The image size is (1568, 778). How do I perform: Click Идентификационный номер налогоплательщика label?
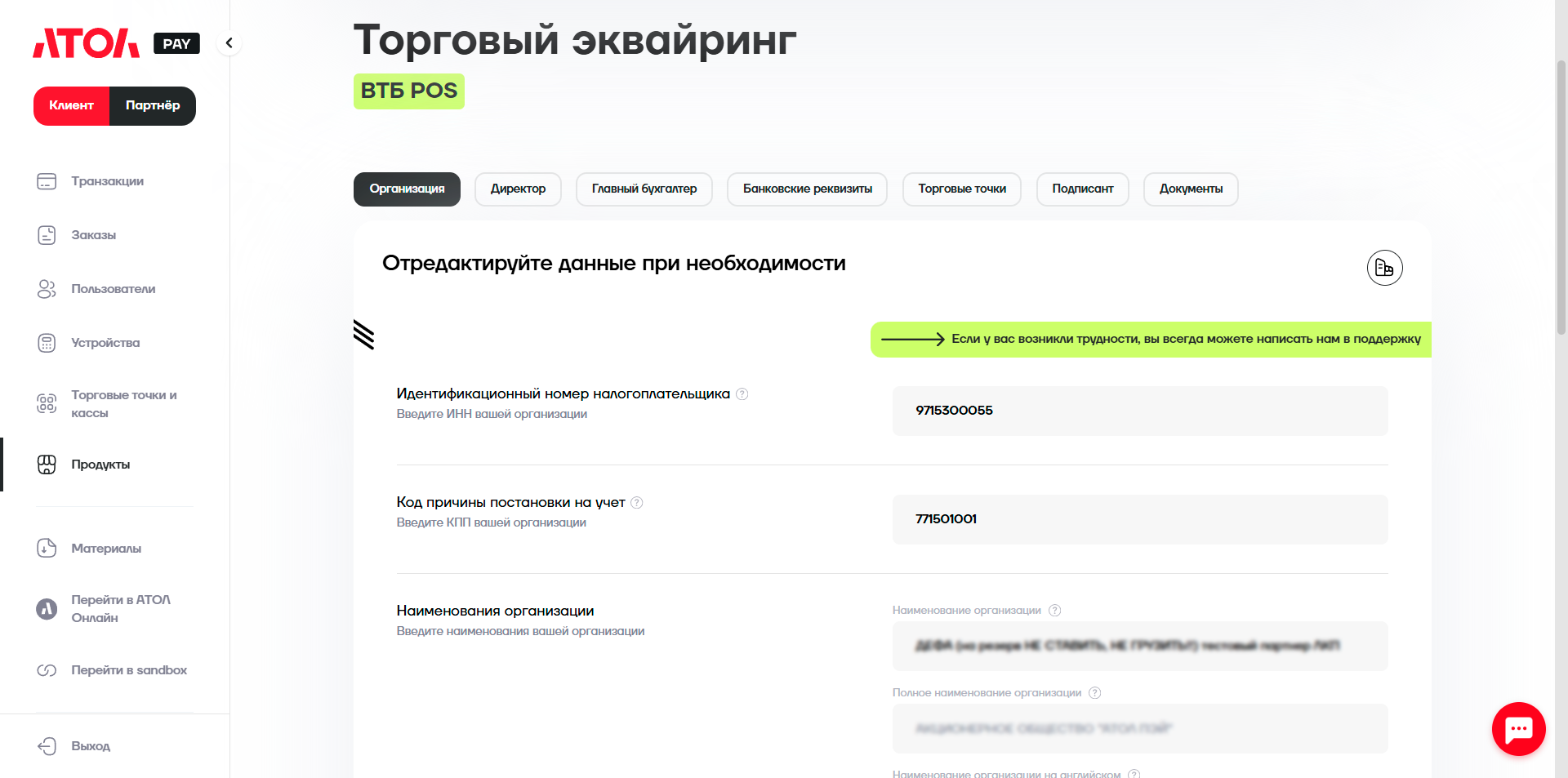pyautogui.click(x=563, y=393)
